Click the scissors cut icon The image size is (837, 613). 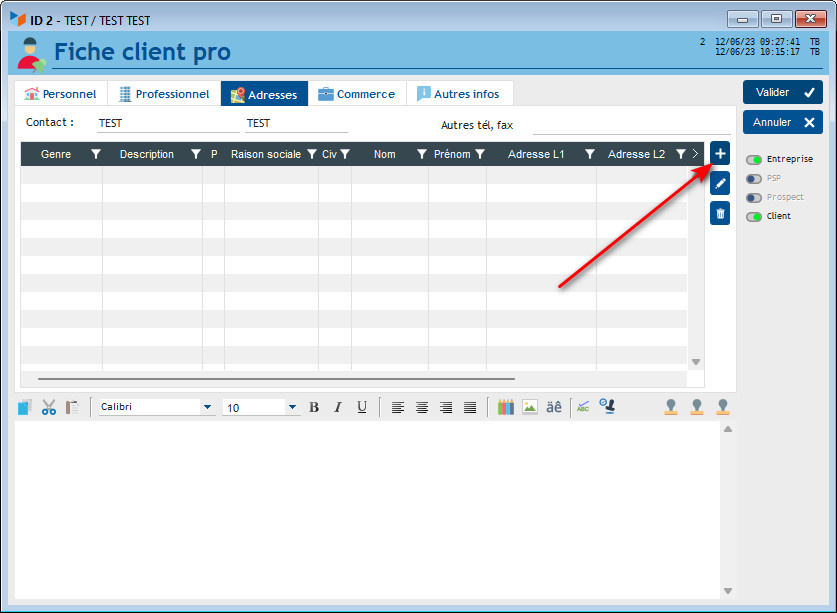[x=48, y=407]
